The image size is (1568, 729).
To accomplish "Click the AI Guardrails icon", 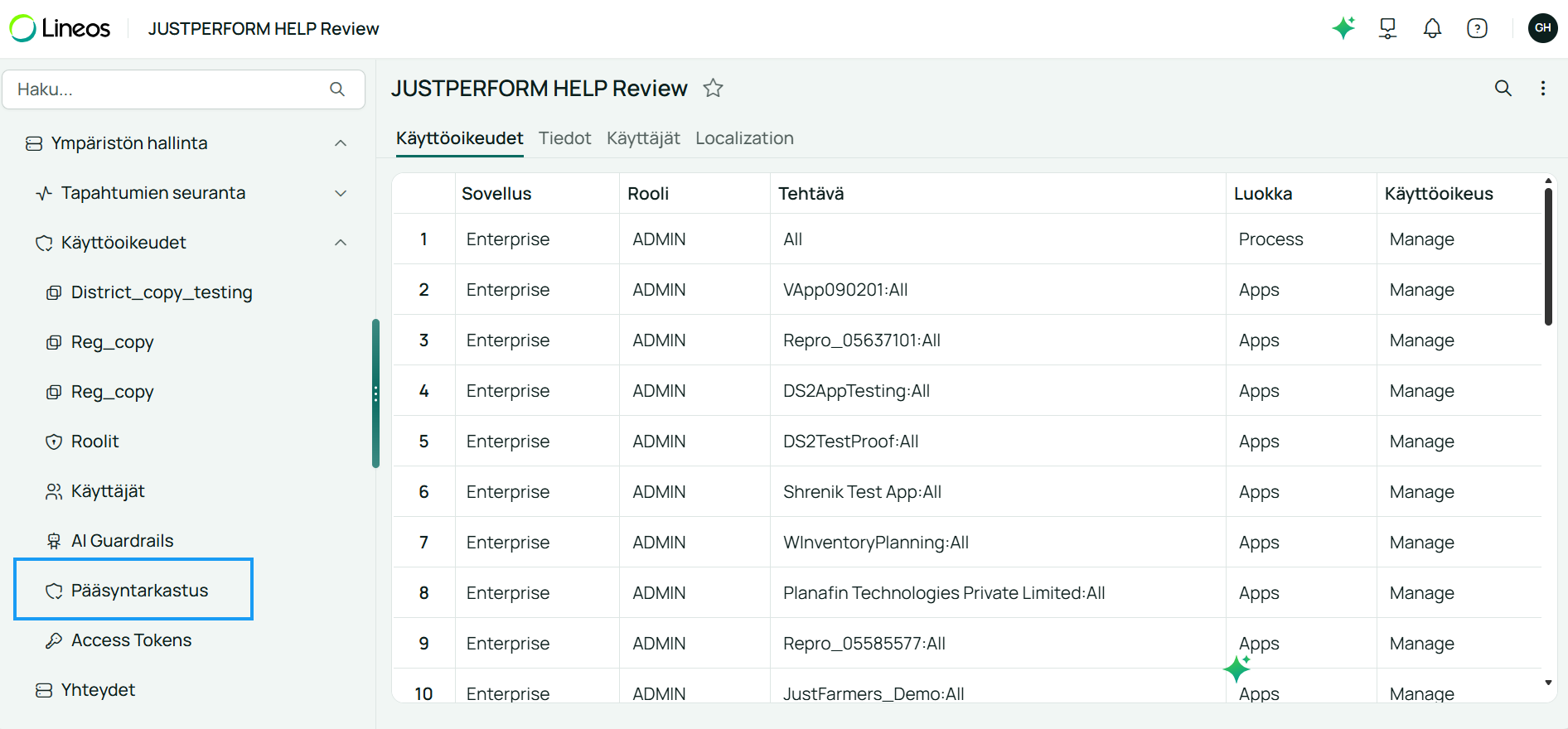I will (x=54, y=541).
